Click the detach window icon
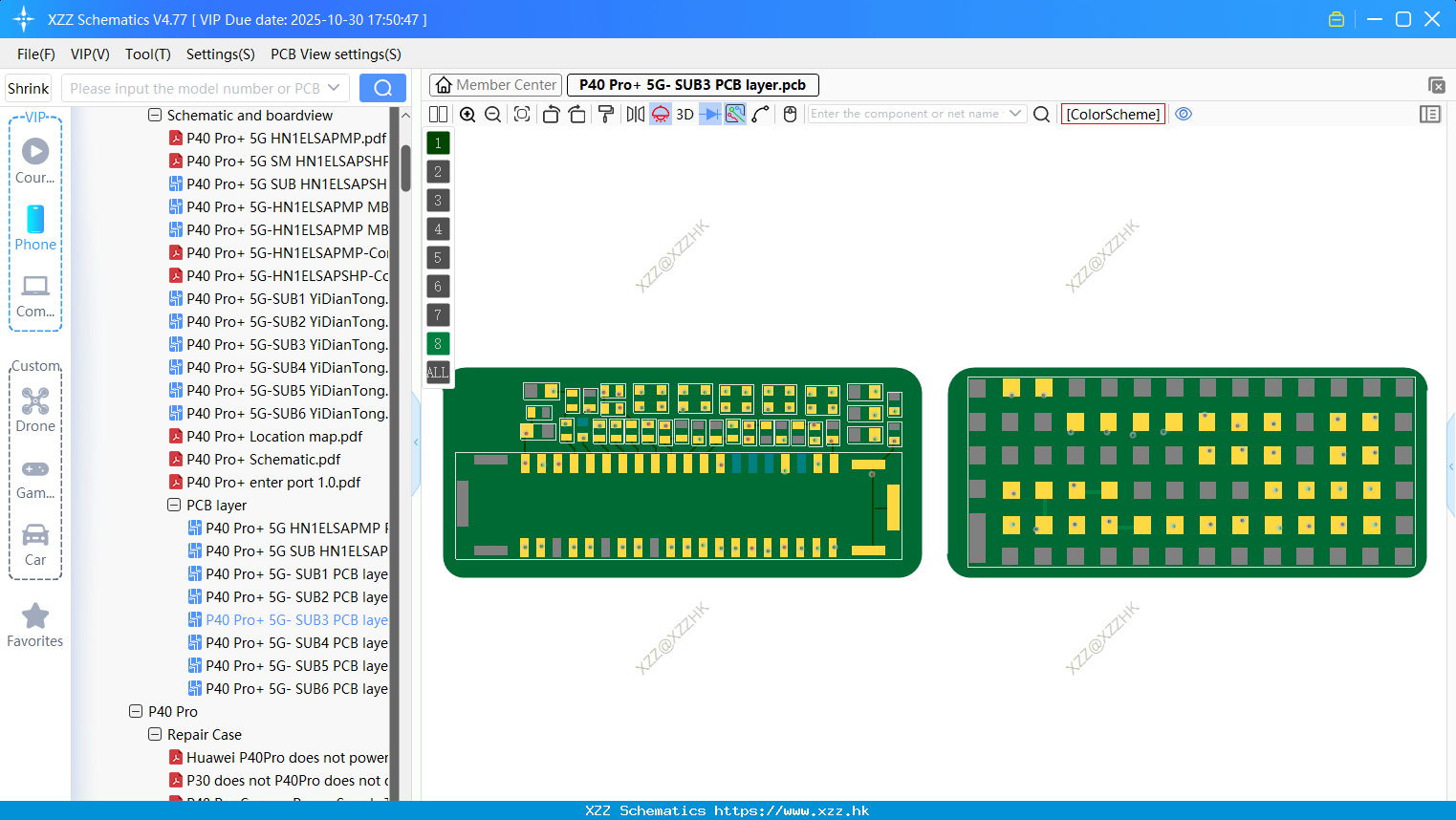This screenshot has height=820, width=1456. 1436,85
